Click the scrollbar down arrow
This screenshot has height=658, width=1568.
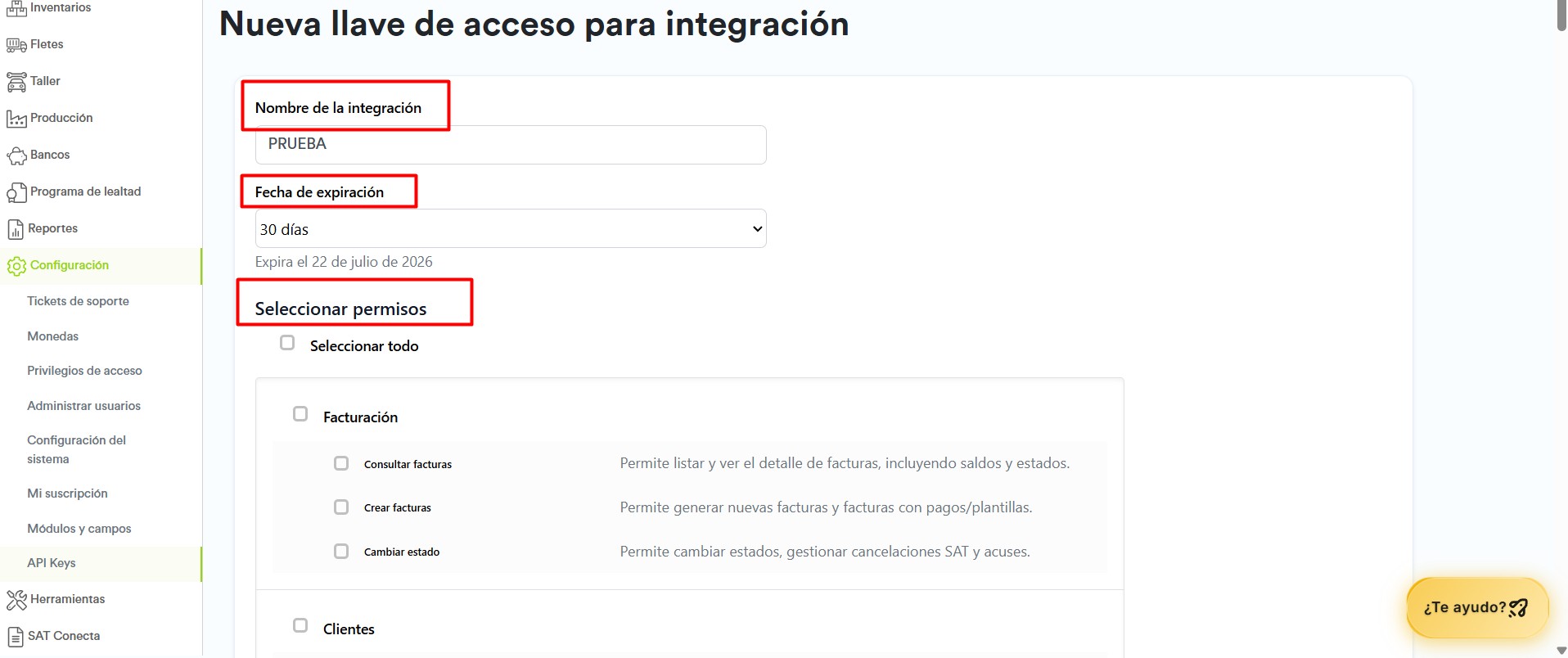[x=1561, y=651]
